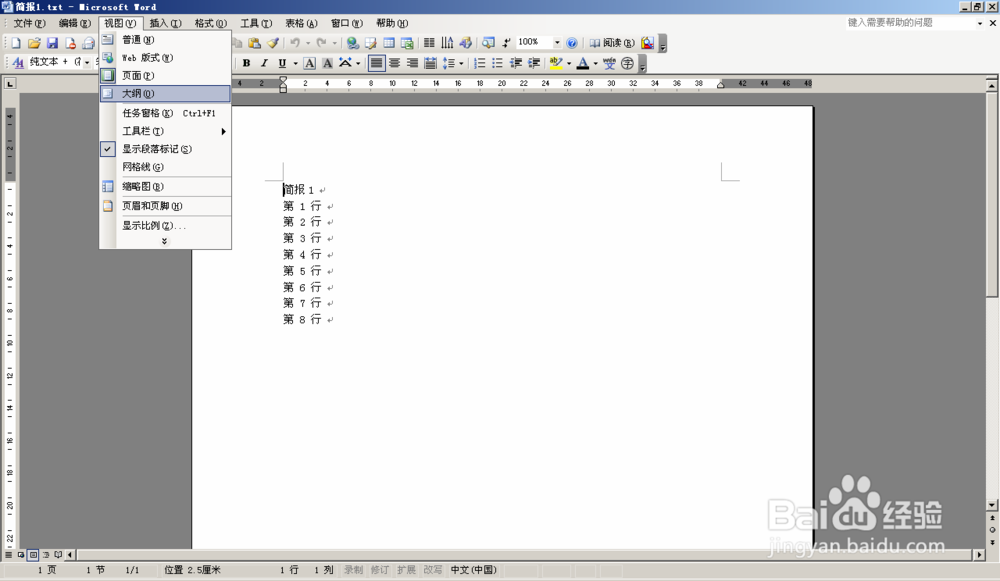1000x581 pixels.
Task: Click 修订 track changes status indicator
Action: pos(379,570)
